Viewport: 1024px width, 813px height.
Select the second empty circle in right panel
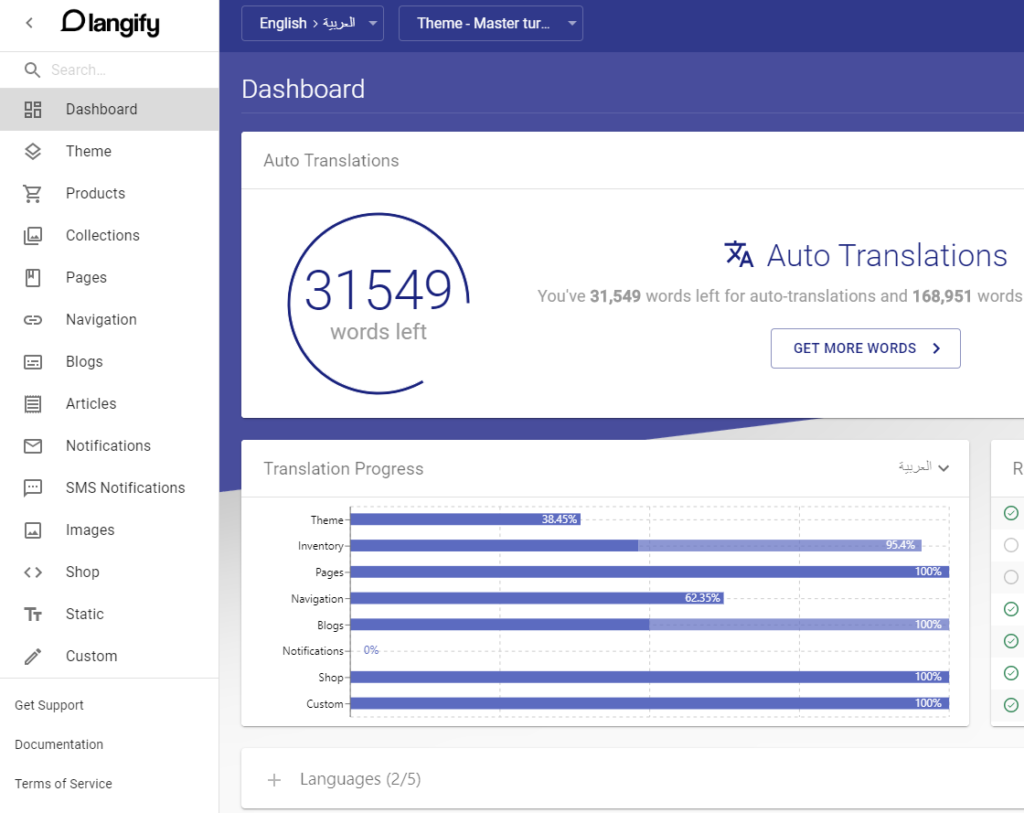click(x=1010, y=576)
